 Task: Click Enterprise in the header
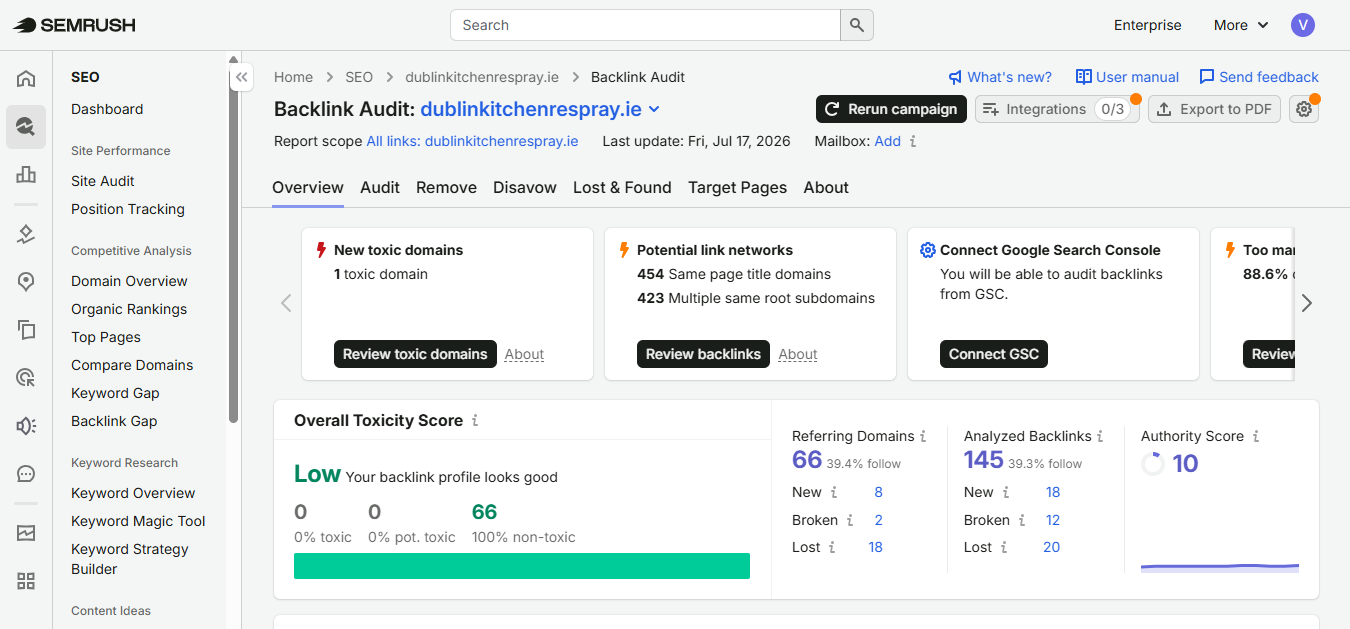click(1147, 25)
